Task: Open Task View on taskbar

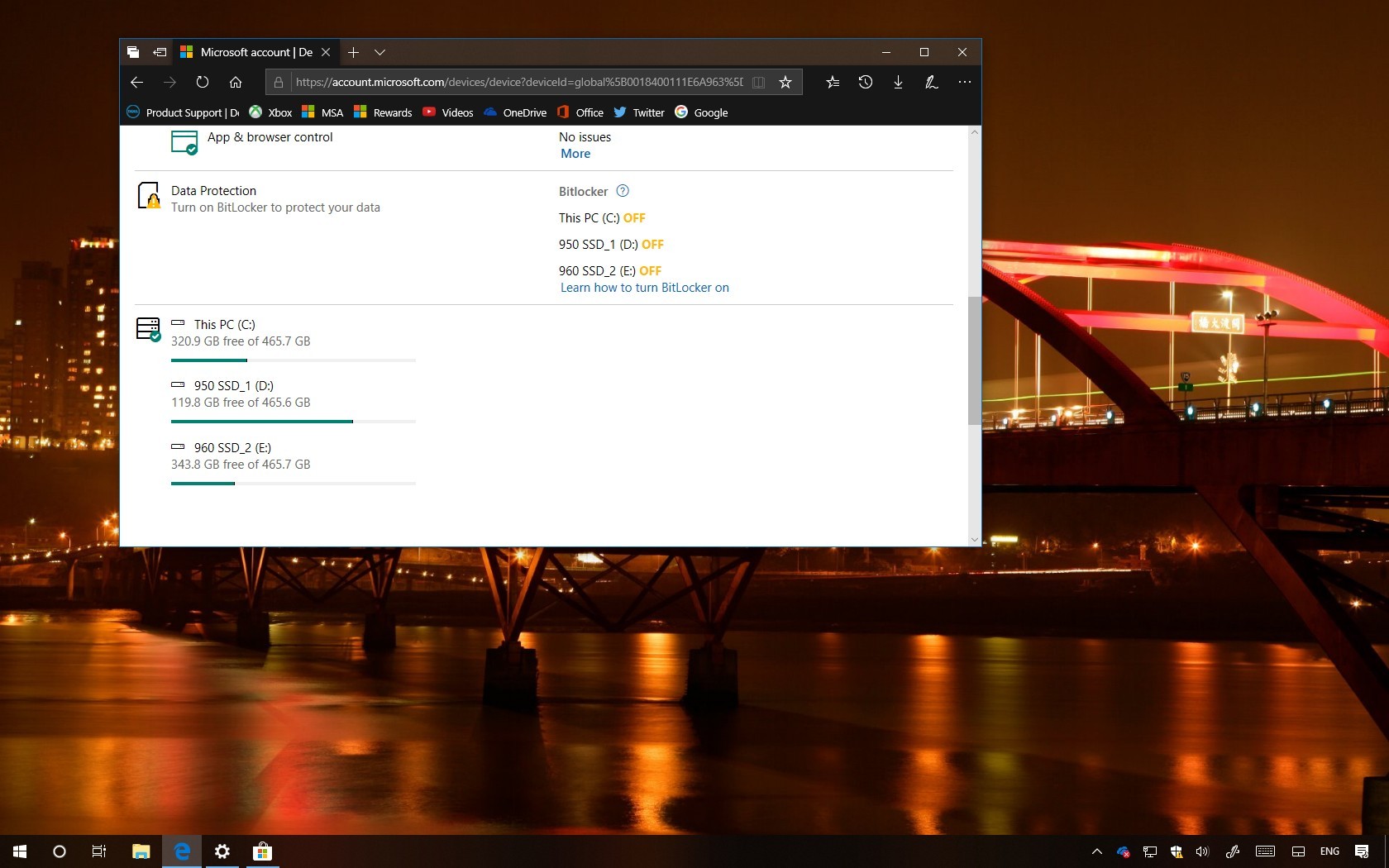Action: (x=99, y=851)
